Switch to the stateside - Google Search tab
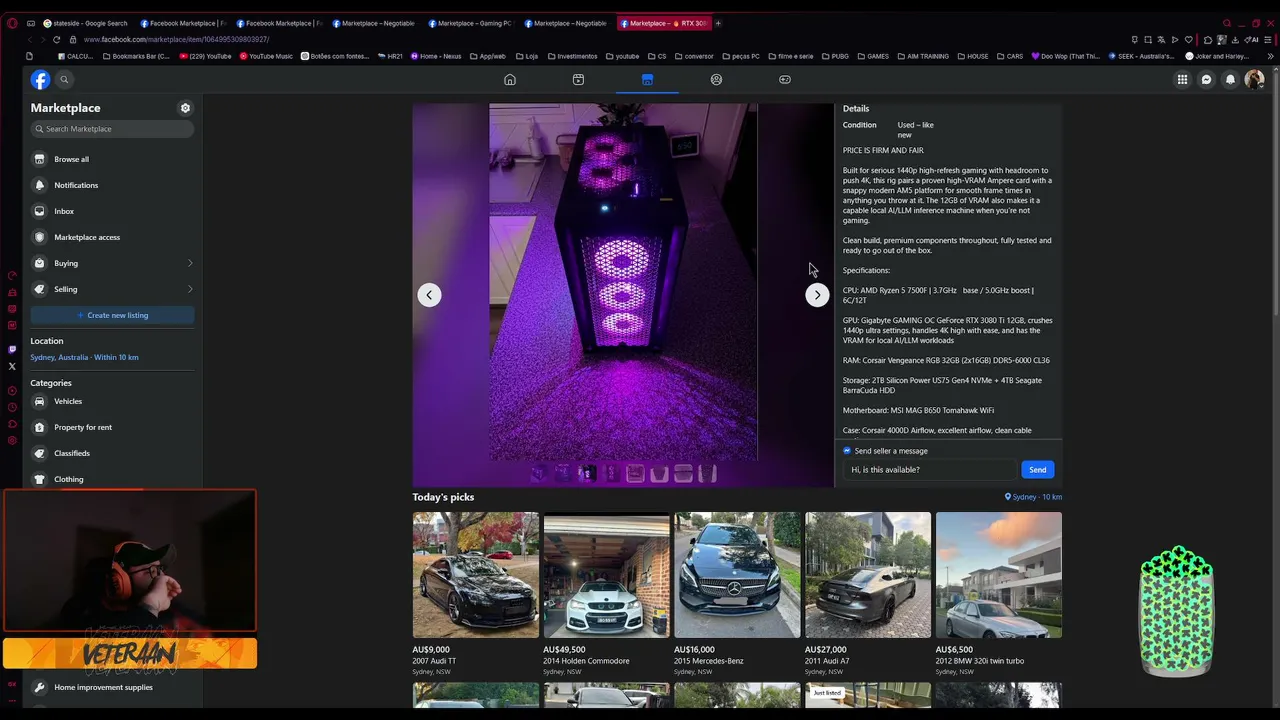Viewport: 1280px width, 720px height. point(85,23)
